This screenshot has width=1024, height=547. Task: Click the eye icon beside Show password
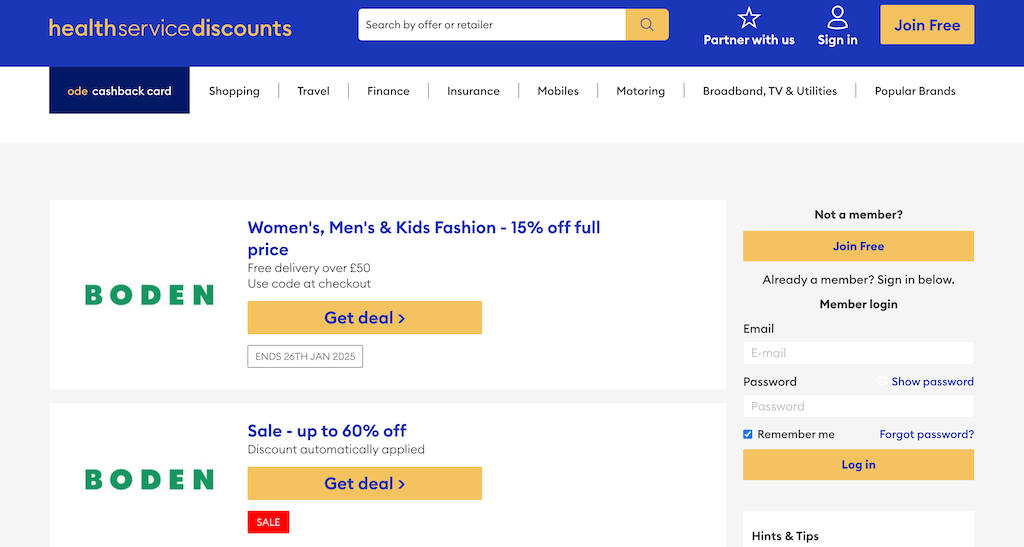(x=882, y=381)
